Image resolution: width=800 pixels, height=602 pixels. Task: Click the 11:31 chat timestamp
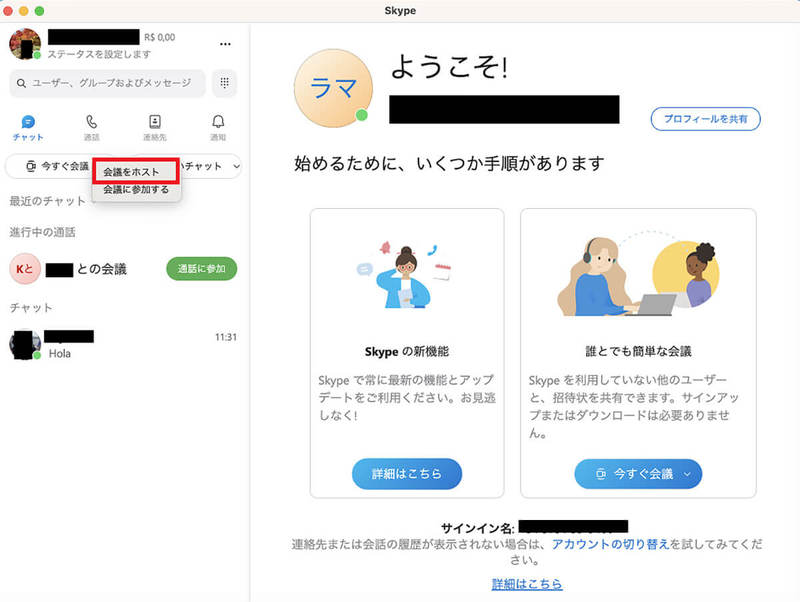point(226,337)
